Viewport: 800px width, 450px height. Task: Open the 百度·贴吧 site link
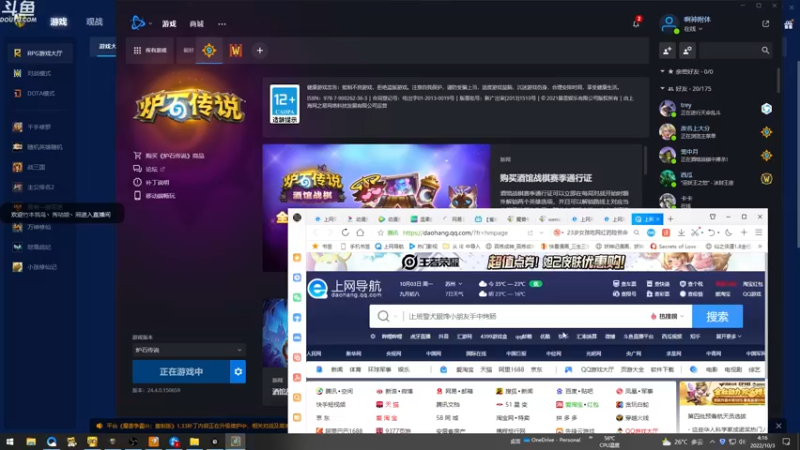pyautogui.click(x=574, y=391)
